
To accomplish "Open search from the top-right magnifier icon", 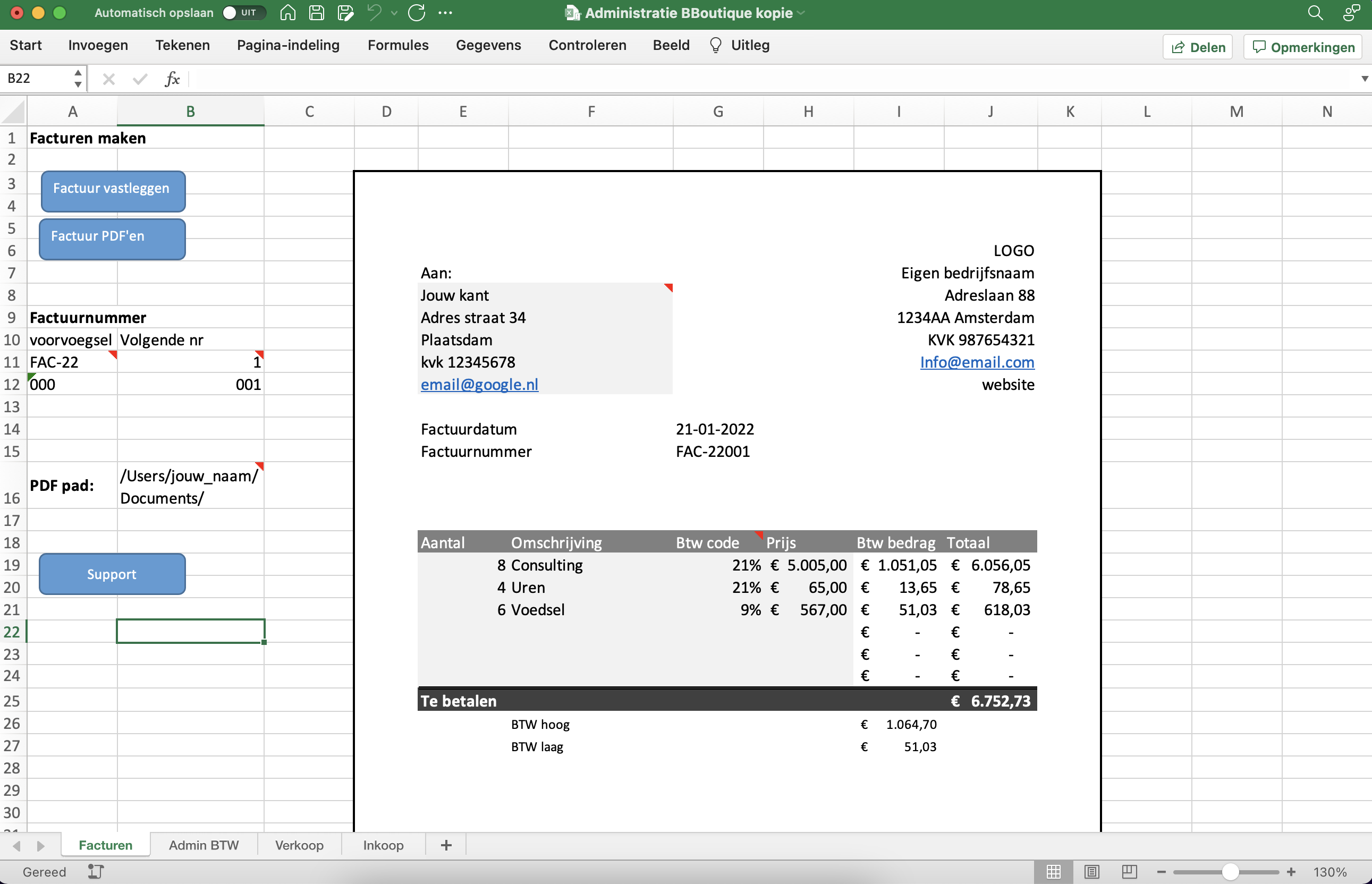I will pyautogui.click(x=1316, y=13).
